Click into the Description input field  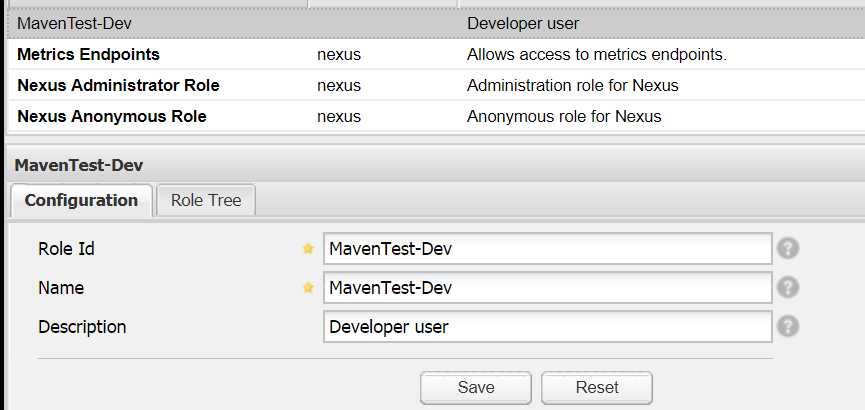coord(547,326)
